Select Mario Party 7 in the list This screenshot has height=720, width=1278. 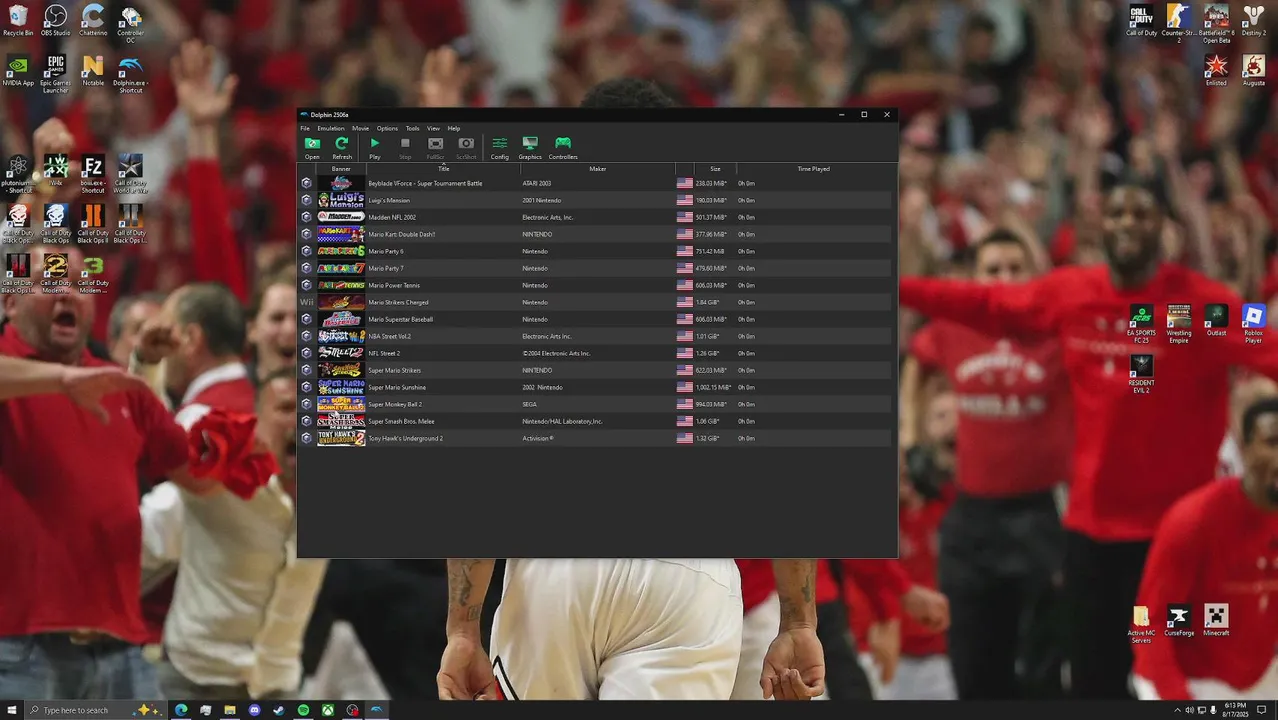(x=386, y=268)
